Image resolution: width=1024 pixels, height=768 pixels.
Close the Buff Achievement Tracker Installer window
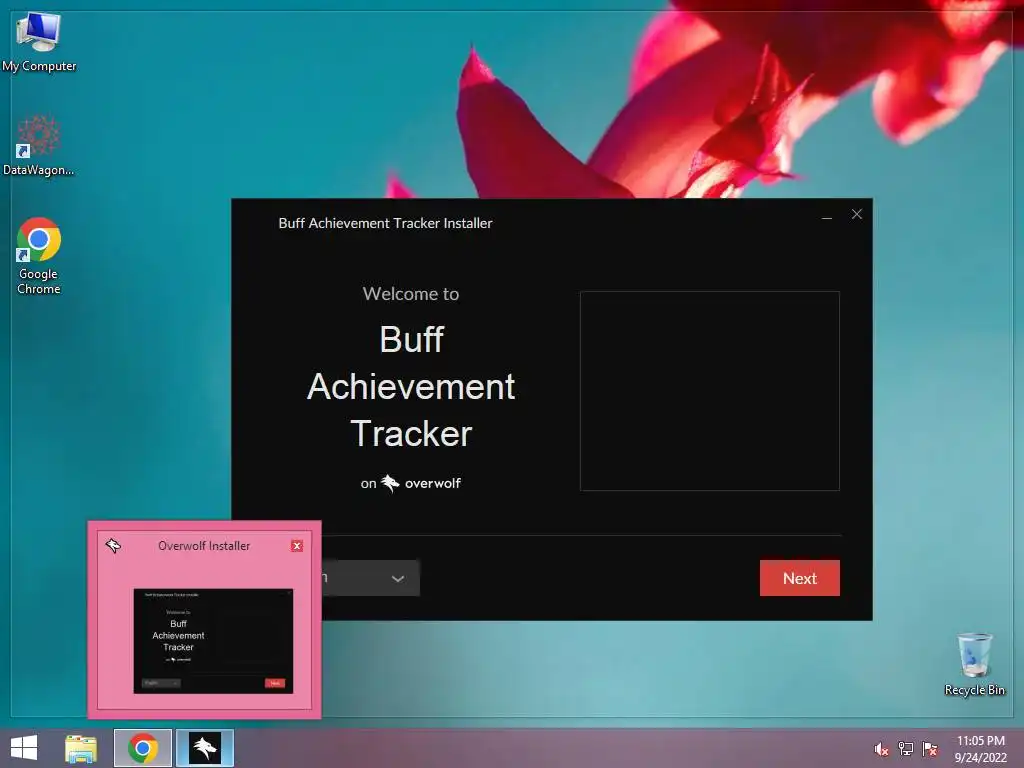point(857,214)
